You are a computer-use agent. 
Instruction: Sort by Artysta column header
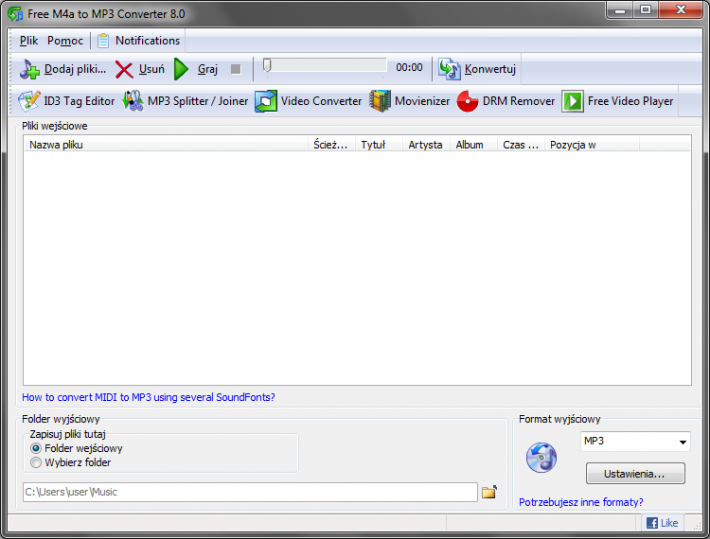(x=426, y=145)
